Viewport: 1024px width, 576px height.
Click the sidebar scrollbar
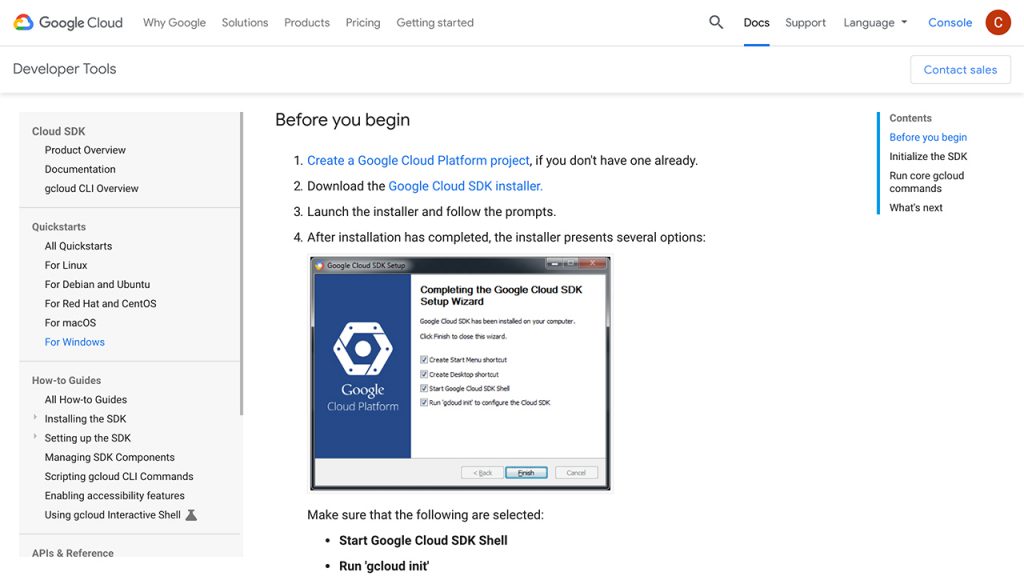(241, 263)
